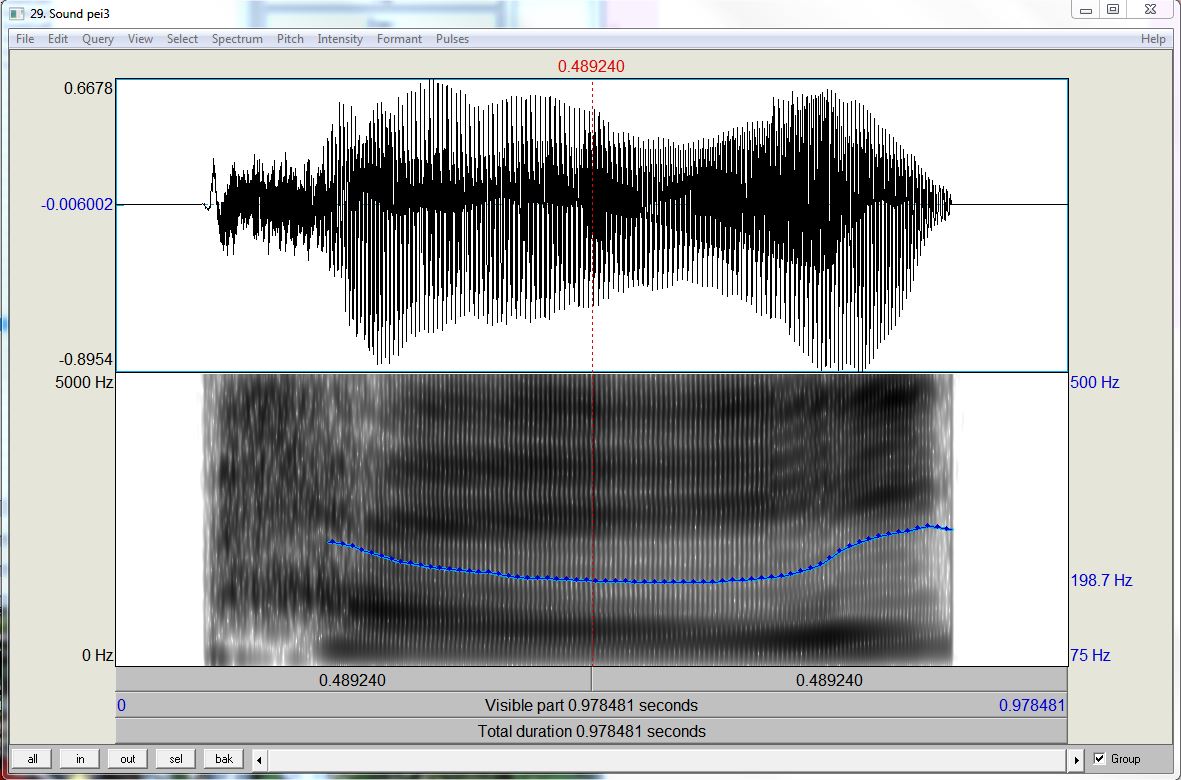
Task: Click the -0.006002 amplitude label
Action: [x=77, y=205]
